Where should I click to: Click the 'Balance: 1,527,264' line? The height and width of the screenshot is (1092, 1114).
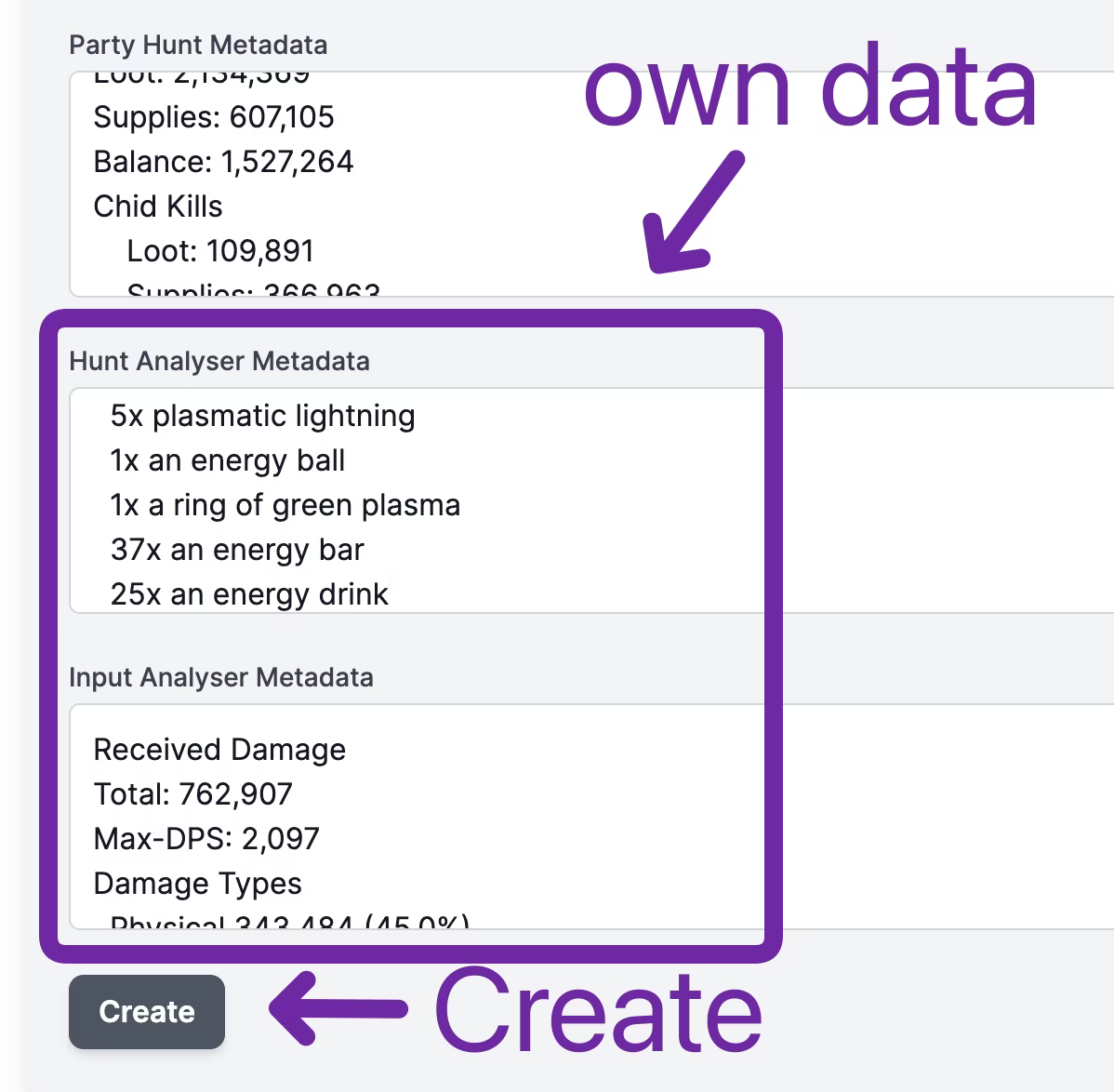coord(223,162)
